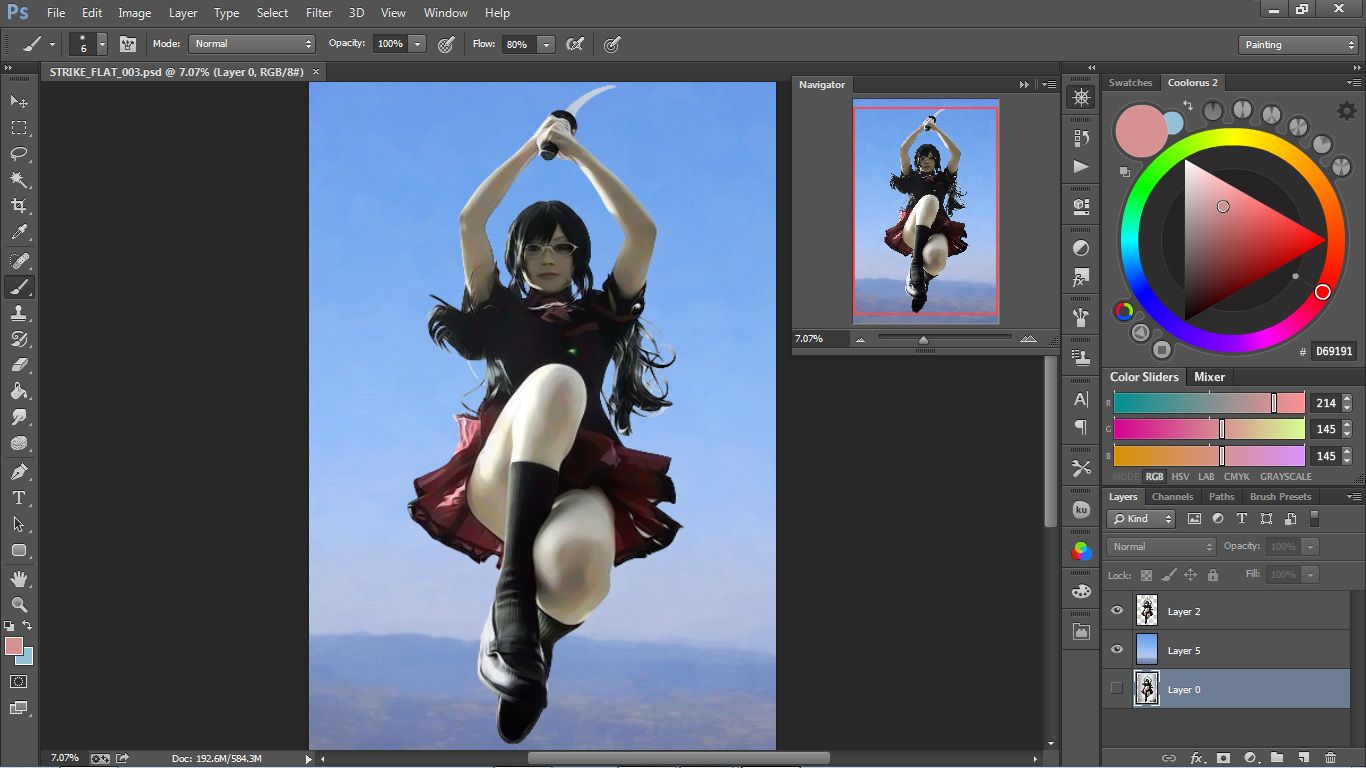
Task: Expand the Painting workspace dropdown
Action: coord(1297,45)
